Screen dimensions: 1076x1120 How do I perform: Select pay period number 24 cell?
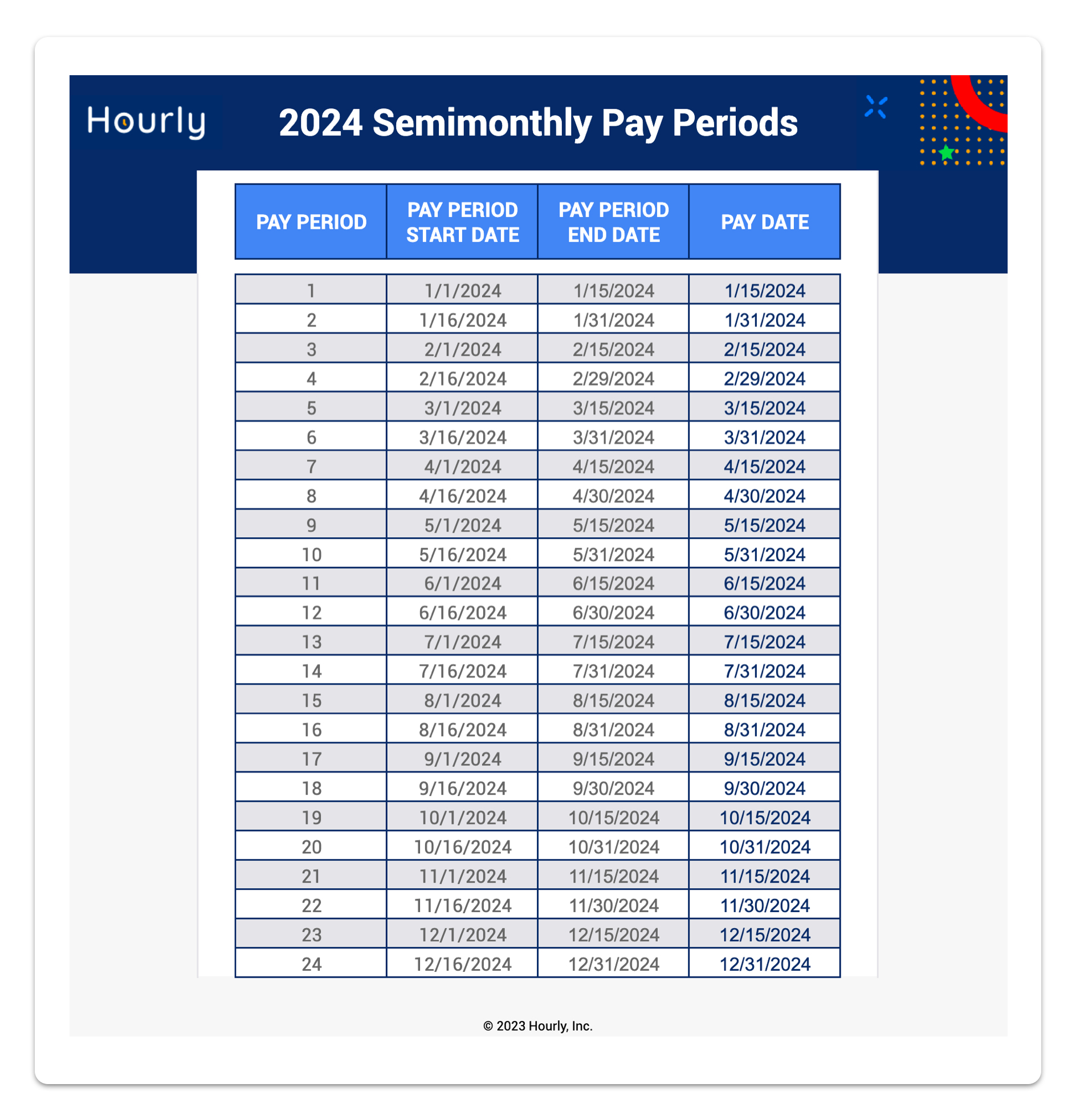(311, 964)
